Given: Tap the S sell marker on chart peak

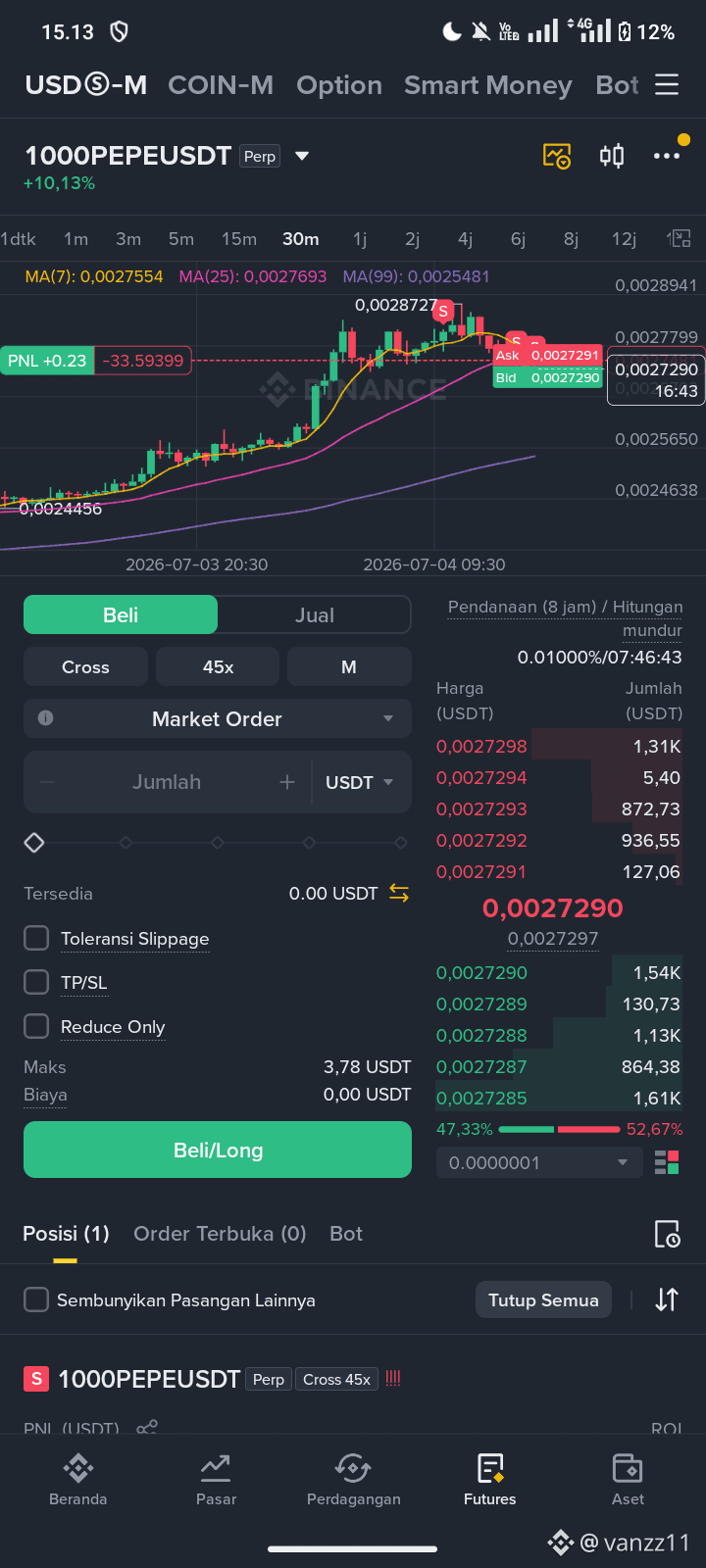Looking at the screenshot, I should point(443,312).
